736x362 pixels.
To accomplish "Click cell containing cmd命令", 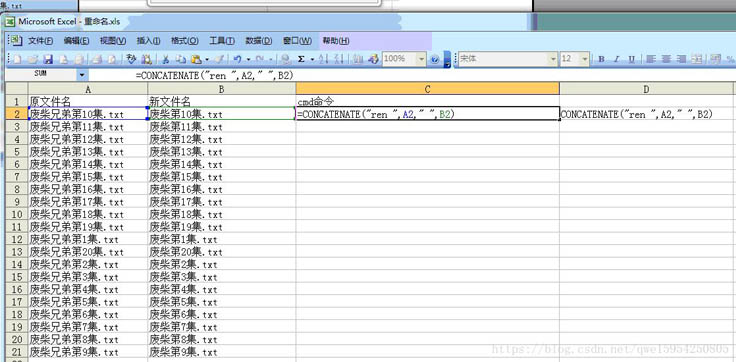I will point(428,101).
